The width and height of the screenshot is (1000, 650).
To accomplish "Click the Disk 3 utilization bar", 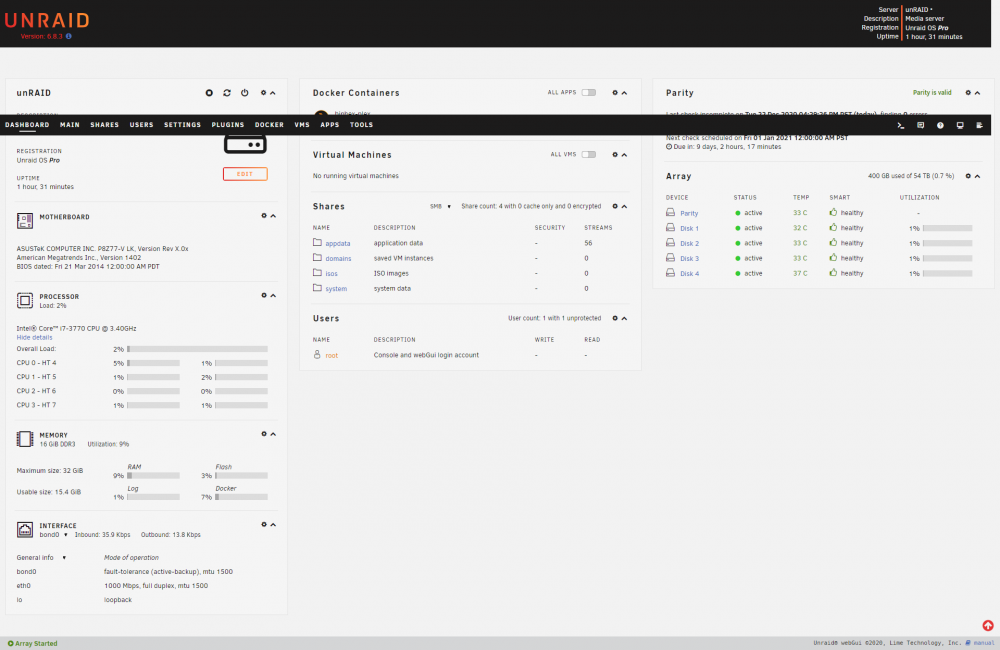I will click(947, 258).
